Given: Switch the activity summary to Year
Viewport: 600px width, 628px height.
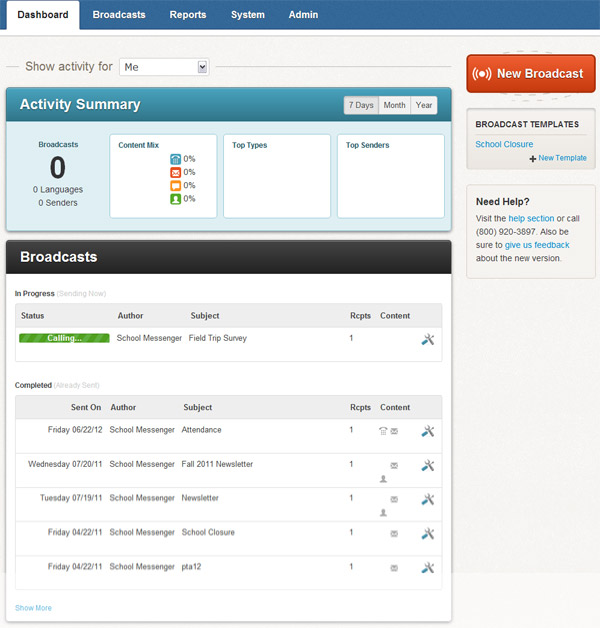Looking at the screenshot, I should (x=424, y=105).
